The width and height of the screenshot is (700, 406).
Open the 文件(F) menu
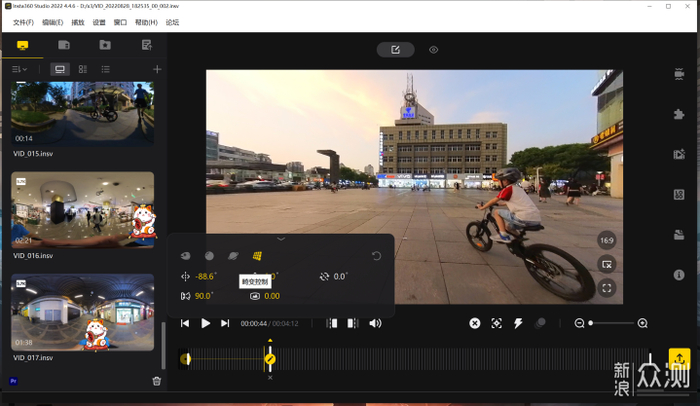[x=23, y=21]
